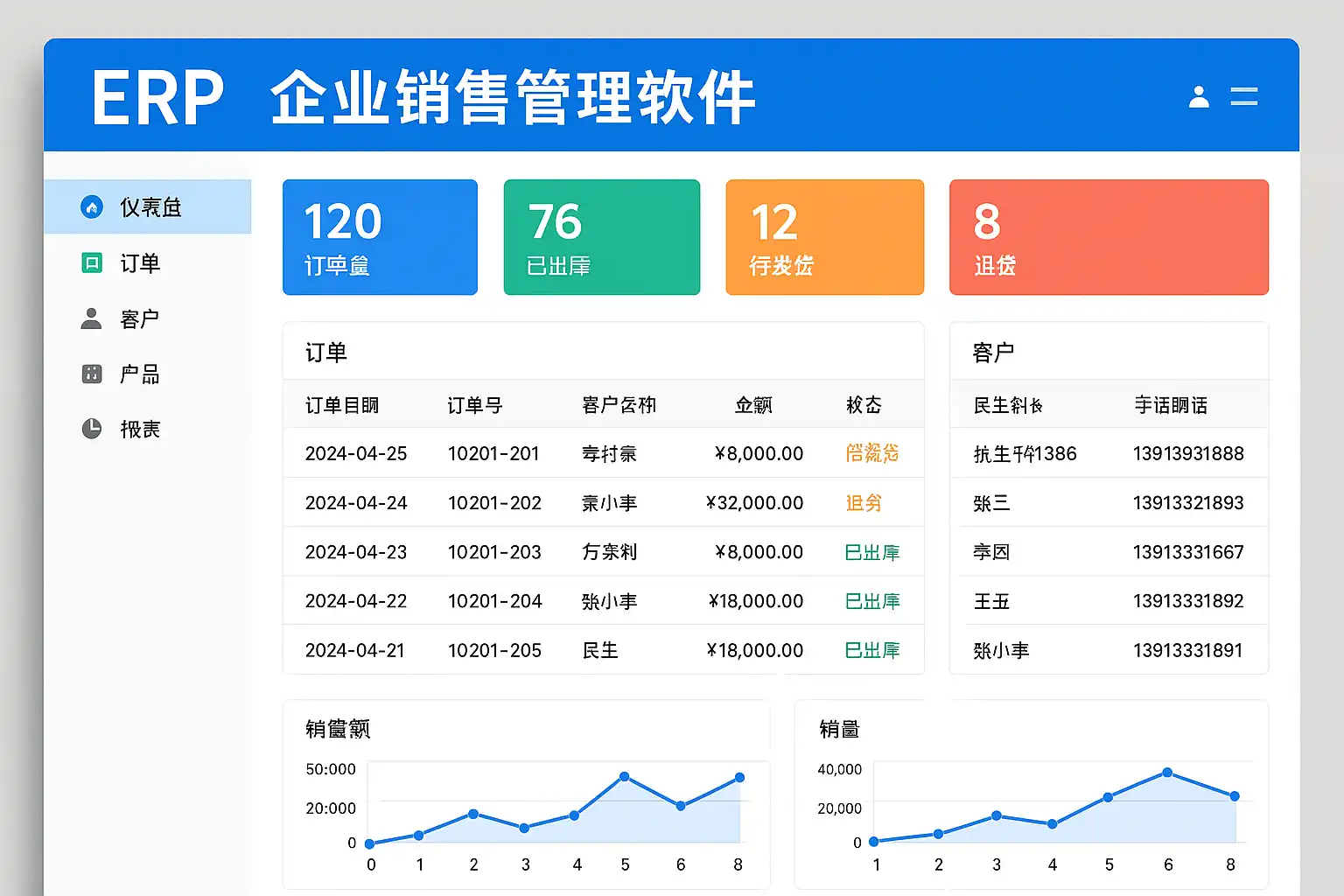Click the green 76 shipped stat card
Screen dimensions: 1344x896
tap(601, 237)
